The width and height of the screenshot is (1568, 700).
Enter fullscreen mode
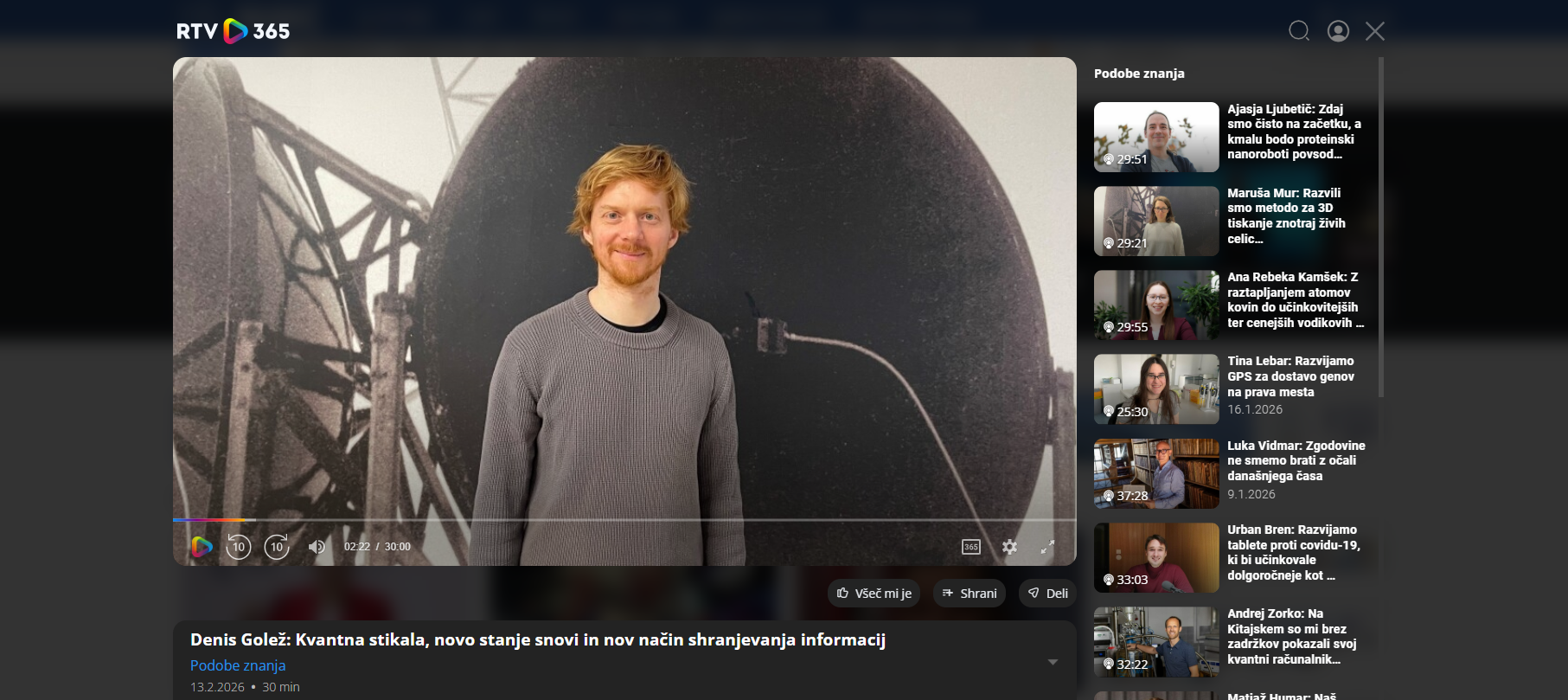[x=1047, y=547]
